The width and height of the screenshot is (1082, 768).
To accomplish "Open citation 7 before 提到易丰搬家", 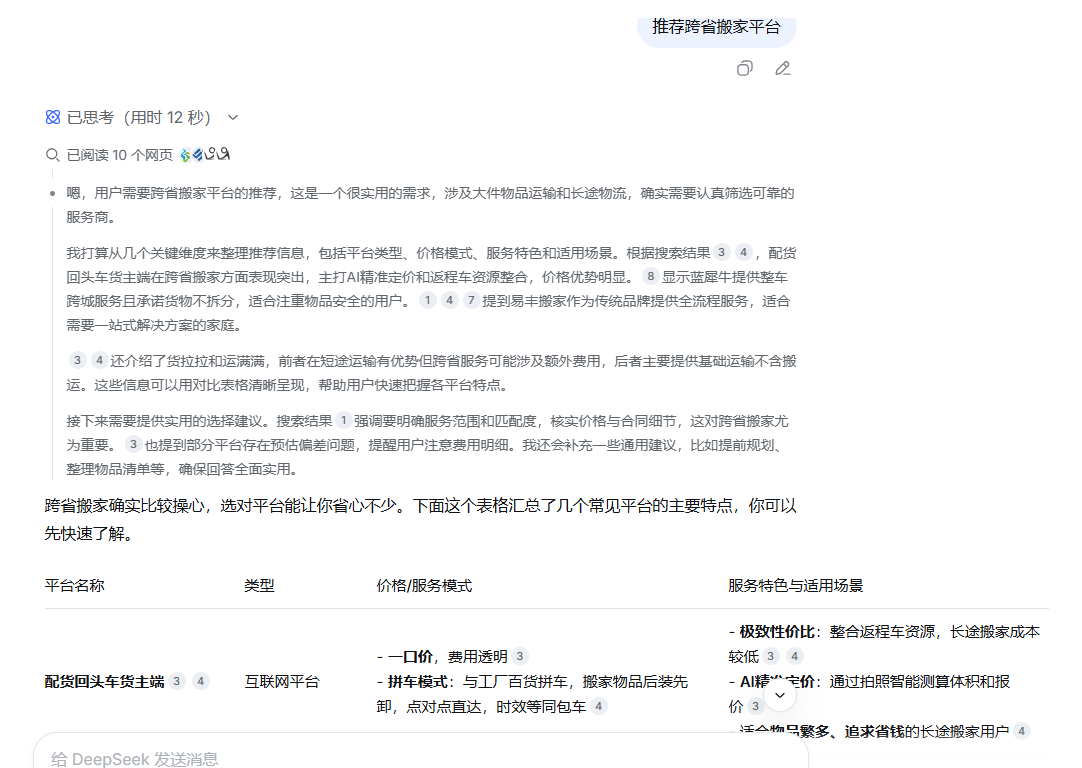I will coord(471,300).
